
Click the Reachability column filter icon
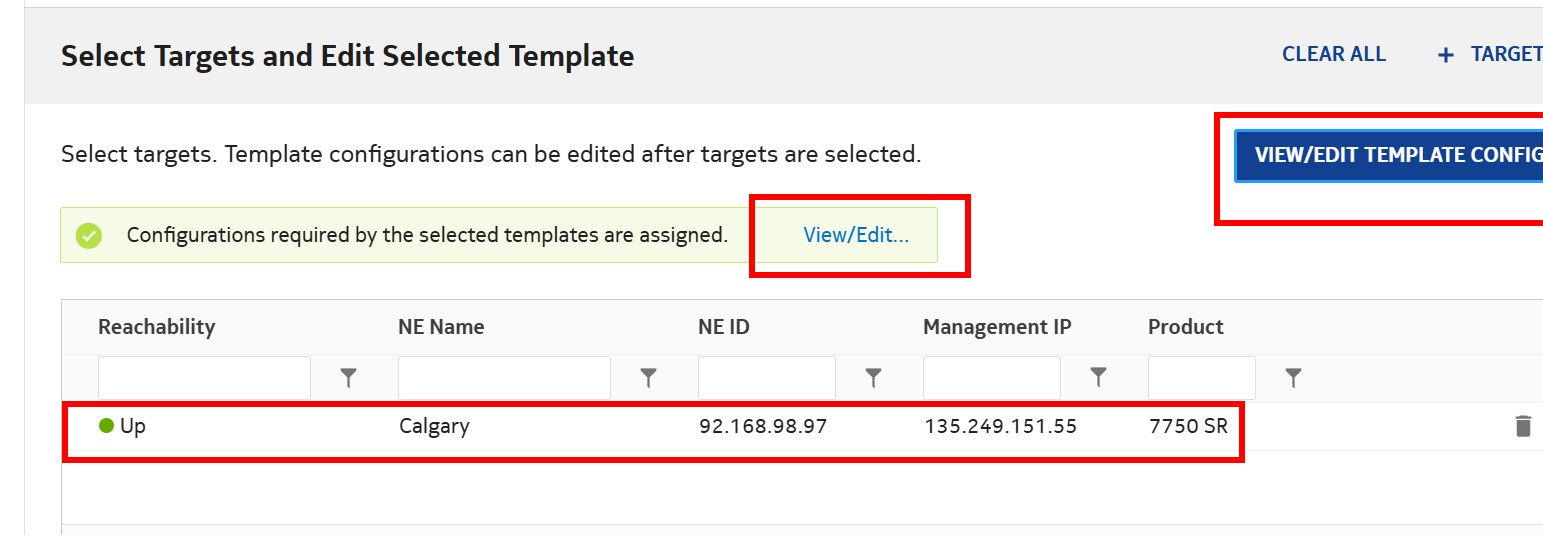(x=348, y=378)
